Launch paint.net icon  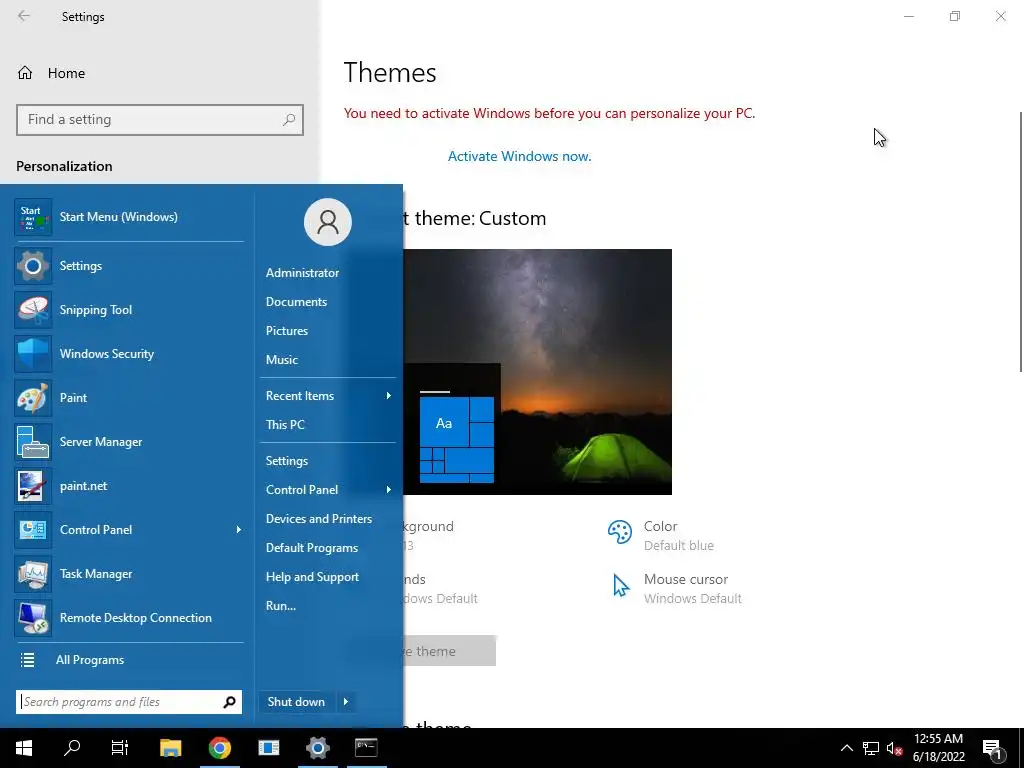pyautogui.click(x=33, y=486)
